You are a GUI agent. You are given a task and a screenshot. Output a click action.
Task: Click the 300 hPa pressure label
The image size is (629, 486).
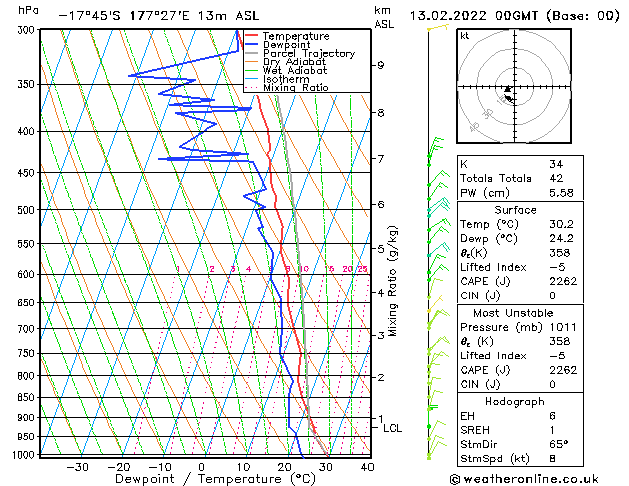(26, 30)
